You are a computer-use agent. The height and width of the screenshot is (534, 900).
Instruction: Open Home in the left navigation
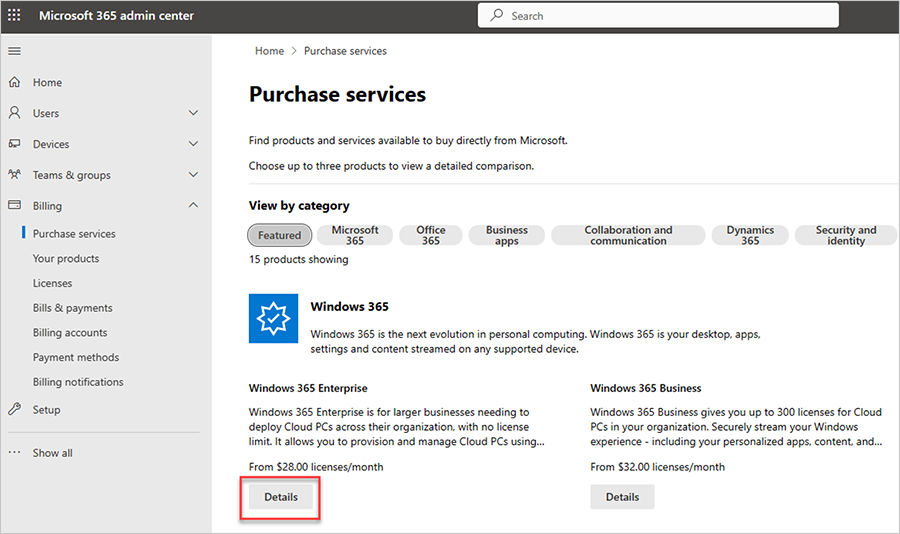[47, 82]
